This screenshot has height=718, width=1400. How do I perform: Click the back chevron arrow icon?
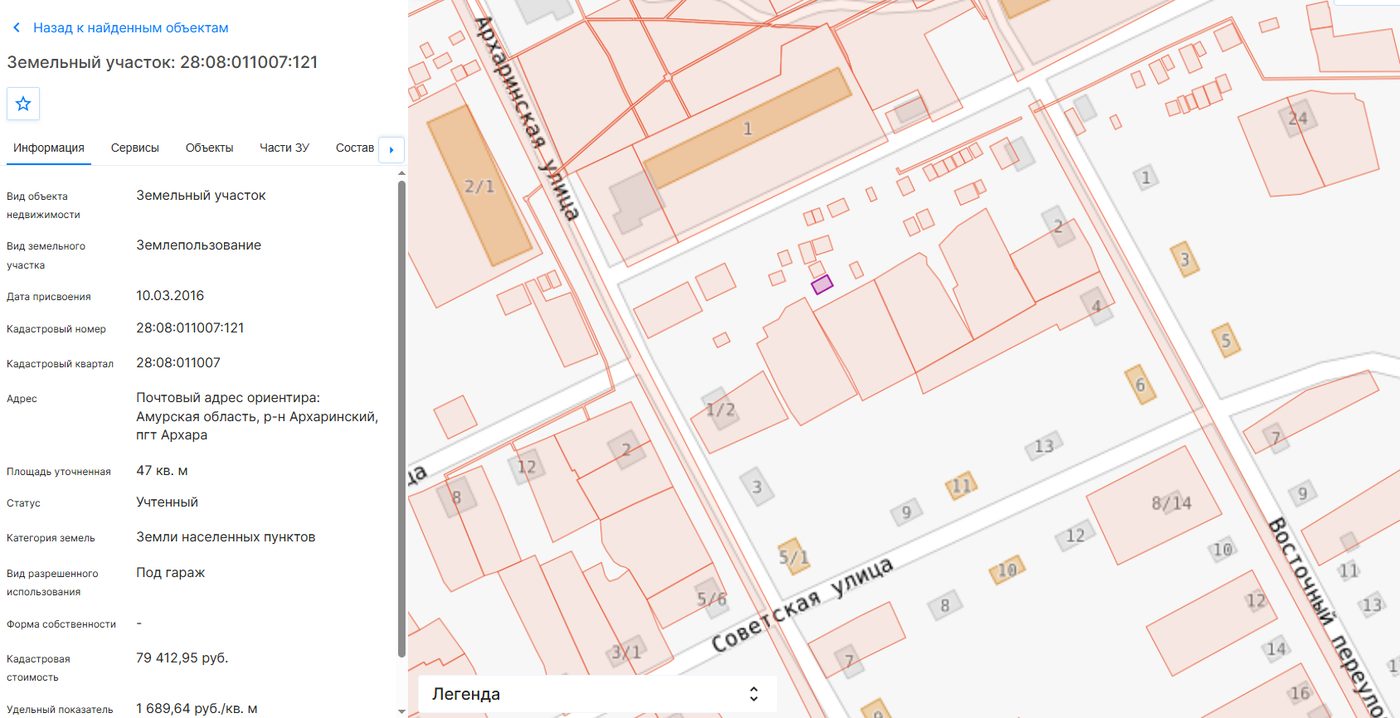16,28
